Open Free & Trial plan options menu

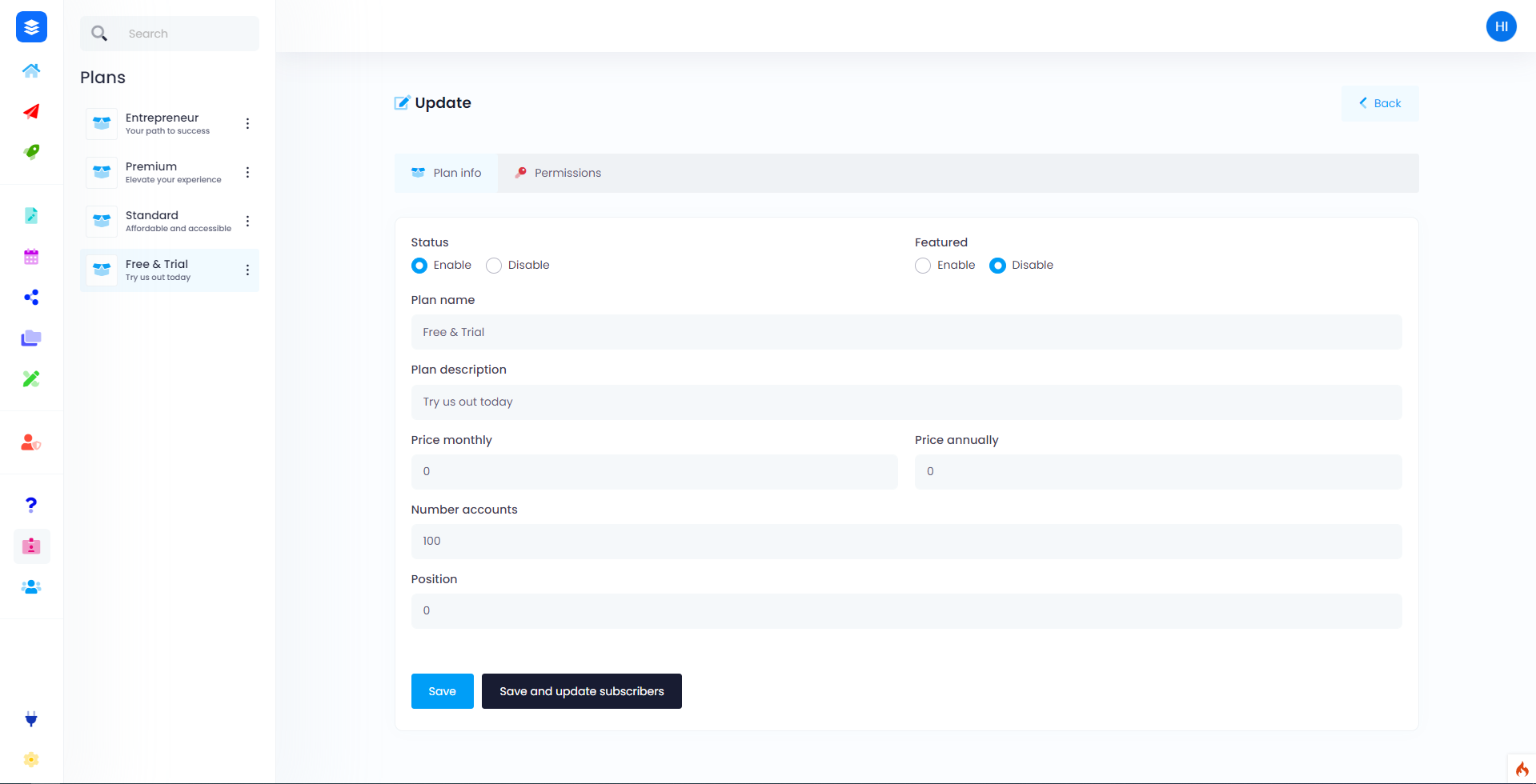point(247,270)
